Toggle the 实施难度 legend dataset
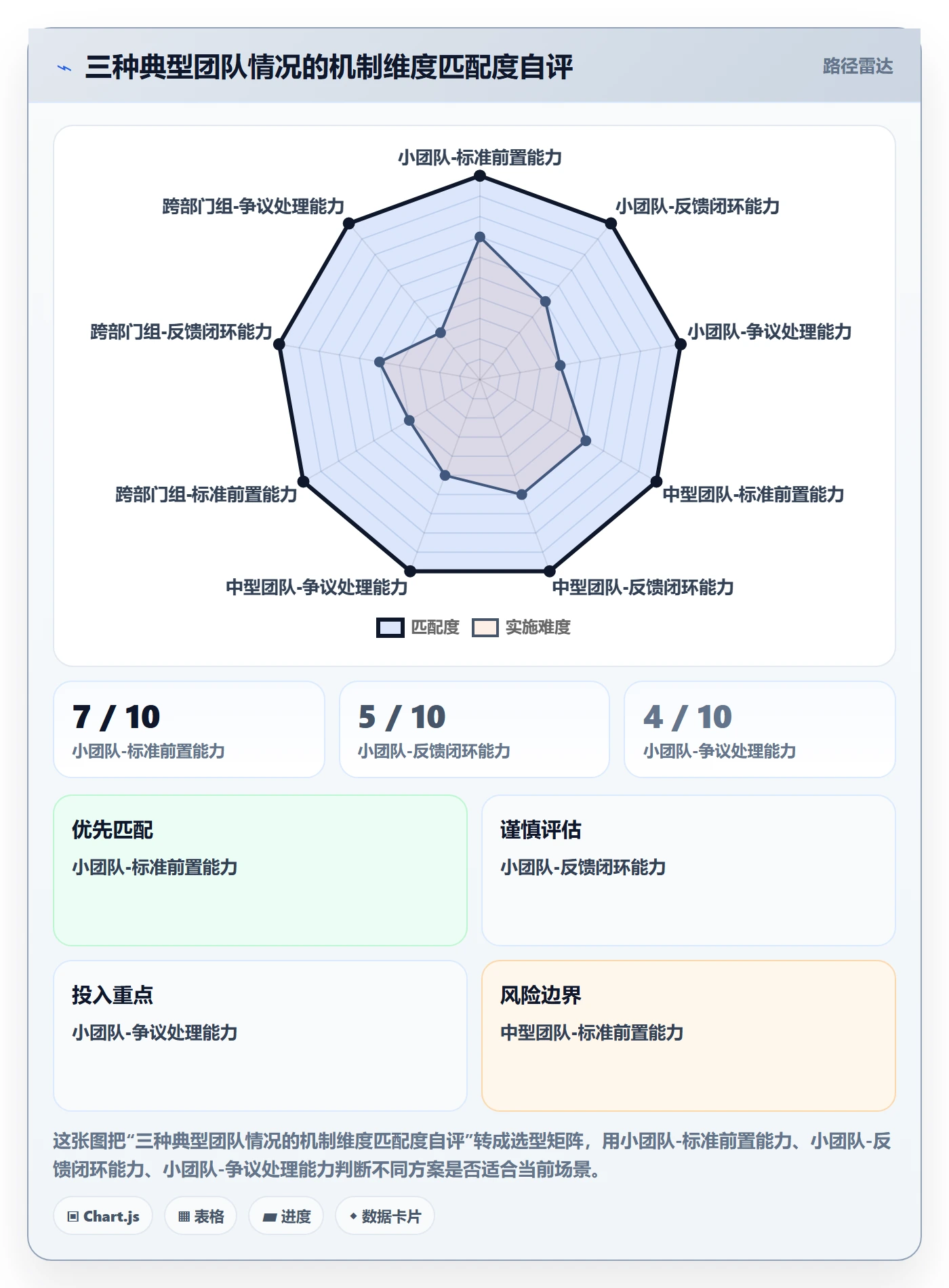 (x=521, y=627)
